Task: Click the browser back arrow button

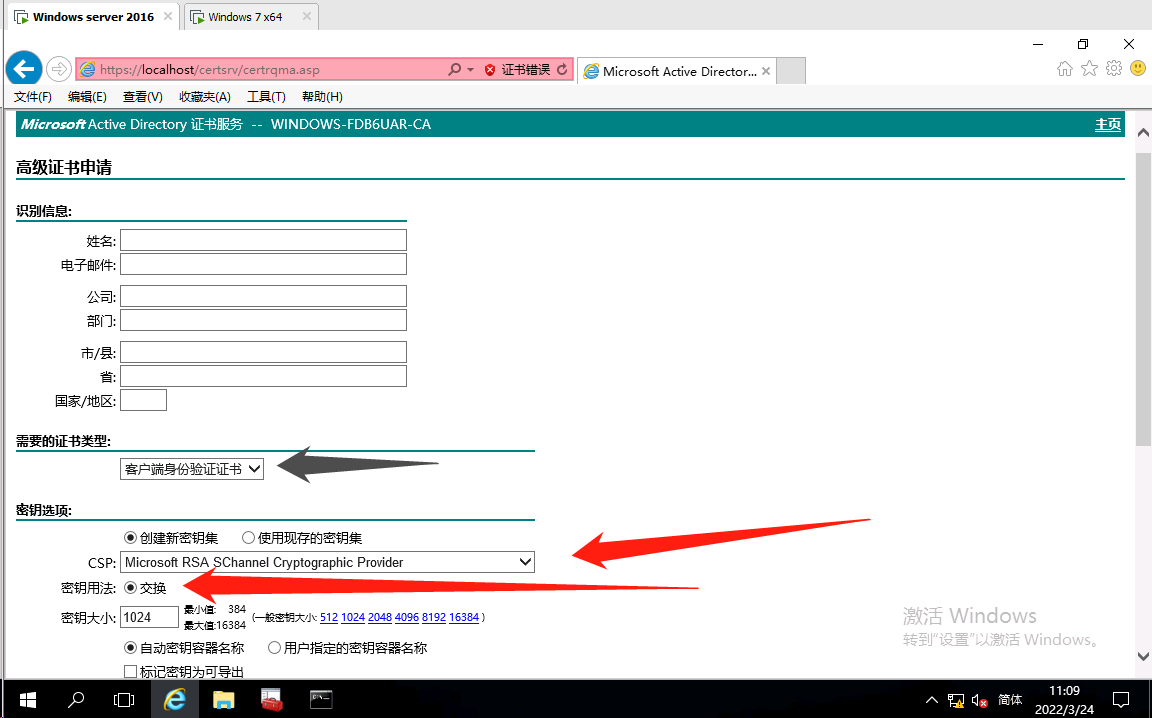Action: (24, 70)
